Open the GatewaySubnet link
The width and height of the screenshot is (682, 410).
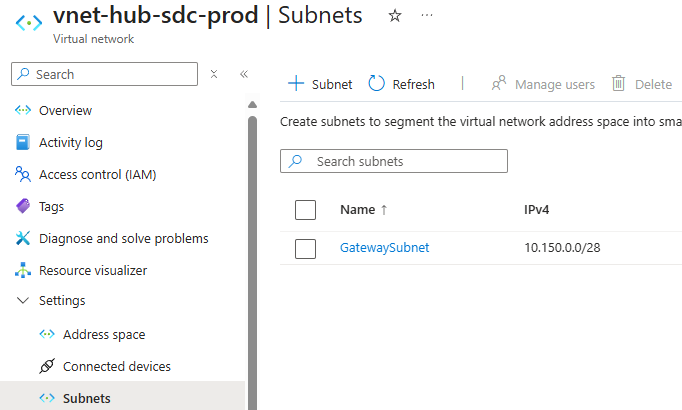click(x=384, y=247)
